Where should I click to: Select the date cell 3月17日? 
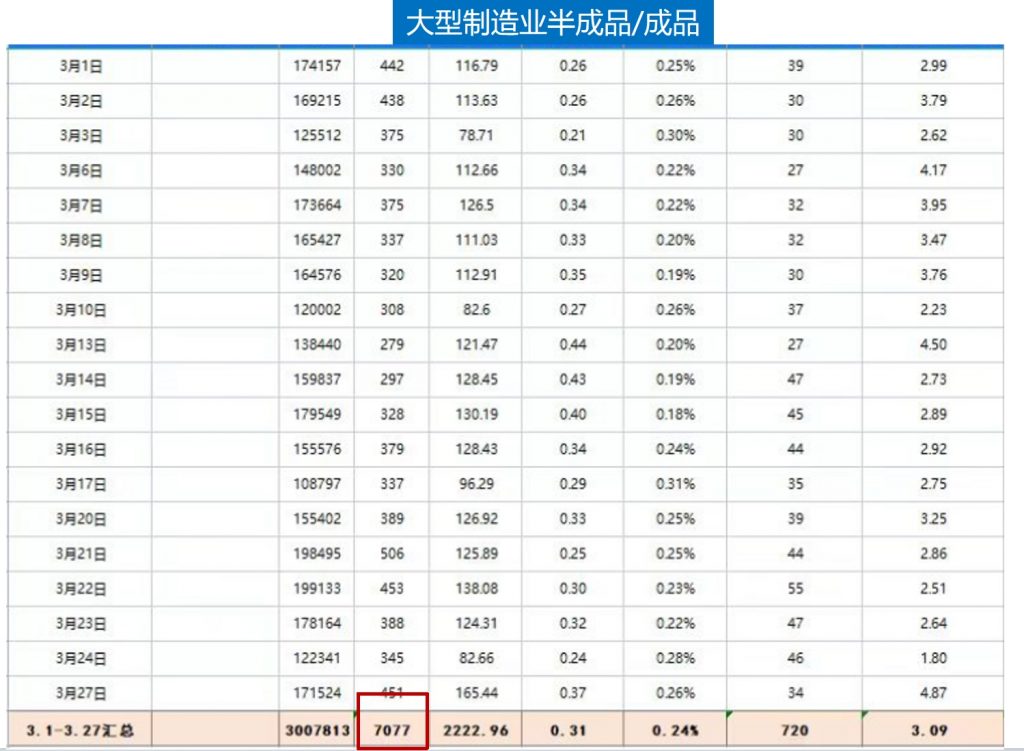pyautogui.click(x=81, y=484)
